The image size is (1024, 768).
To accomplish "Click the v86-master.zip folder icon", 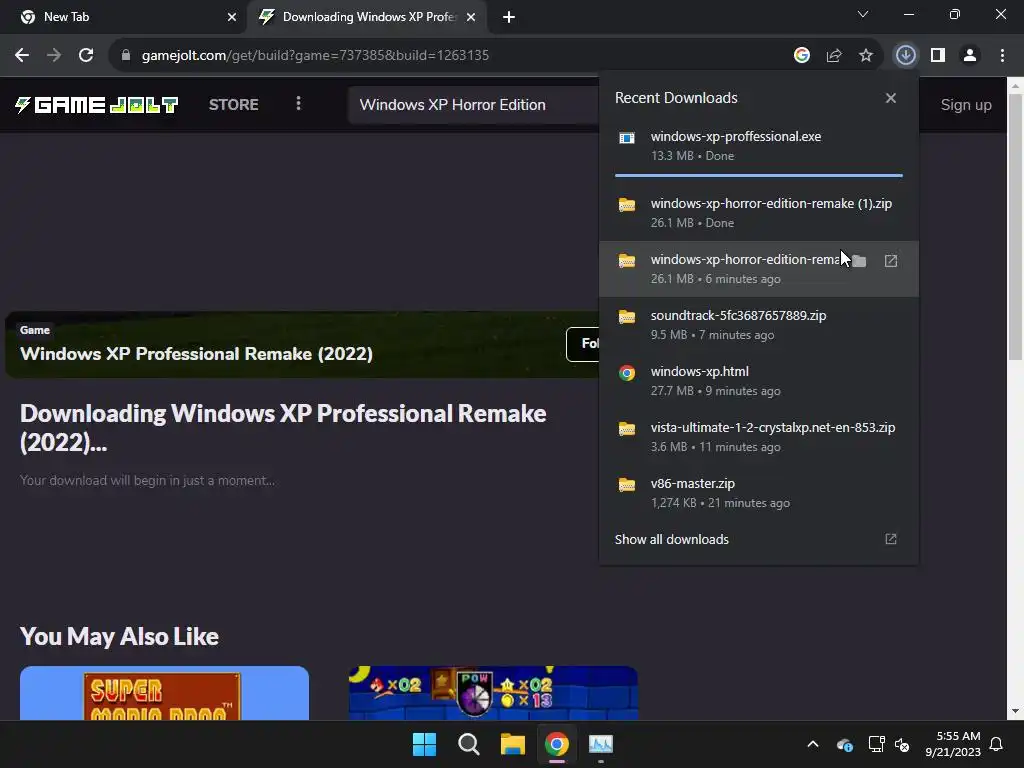I will click(627, 485).
